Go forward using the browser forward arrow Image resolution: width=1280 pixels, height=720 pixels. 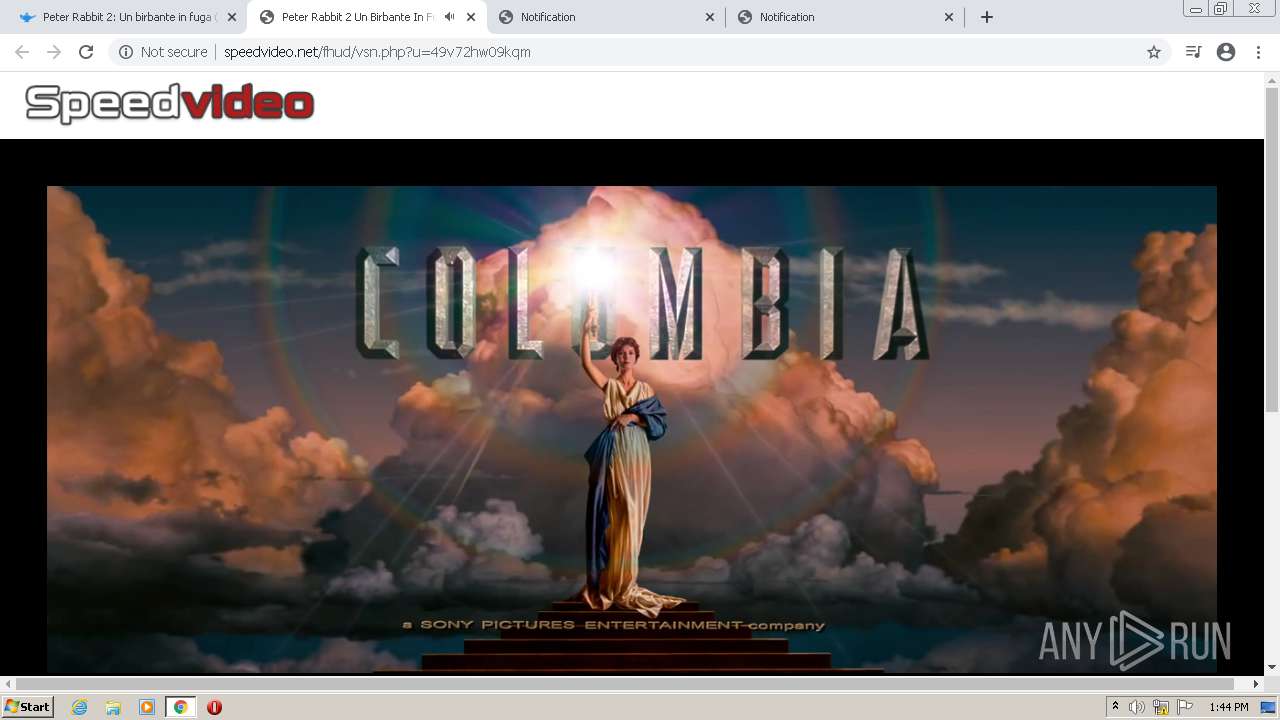(54, 52)
